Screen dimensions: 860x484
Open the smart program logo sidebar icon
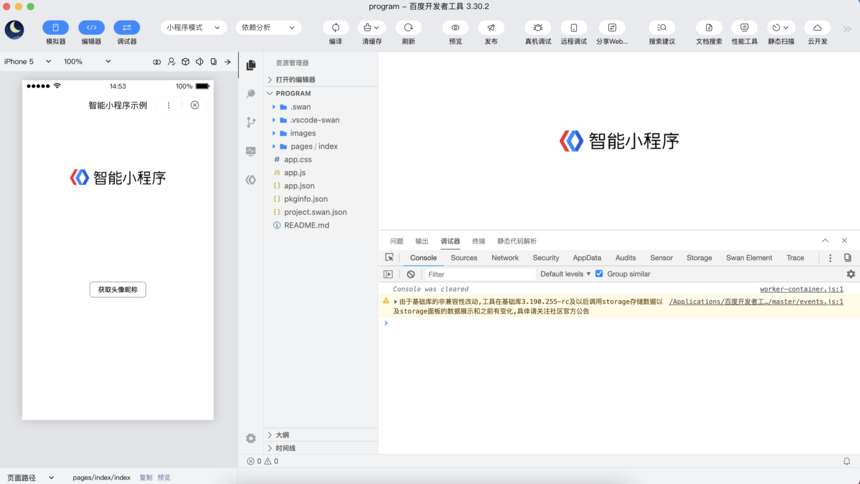tap(251, 179)
